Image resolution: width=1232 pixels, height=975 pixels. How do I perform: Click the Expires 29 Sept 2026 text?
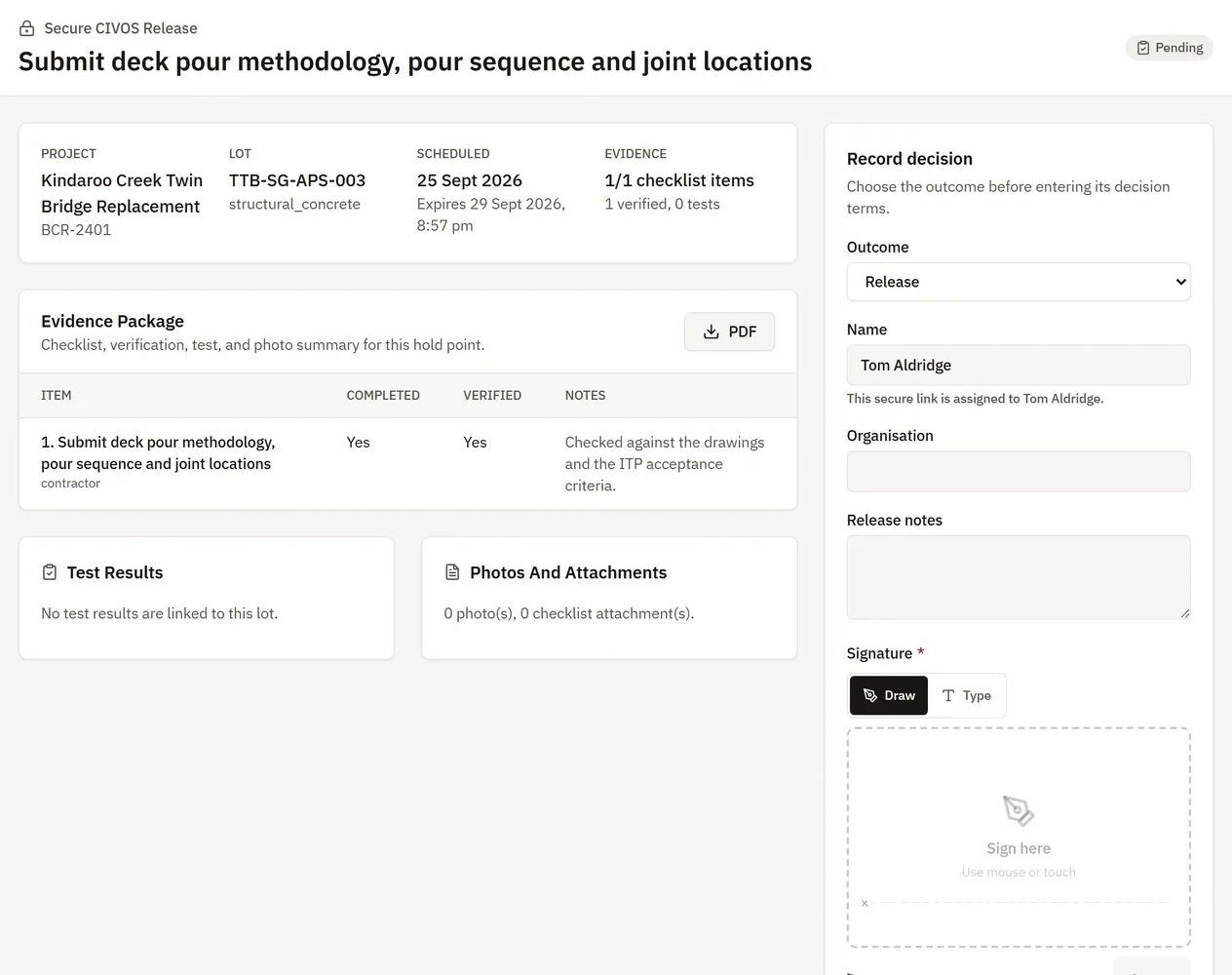[491, 214]
